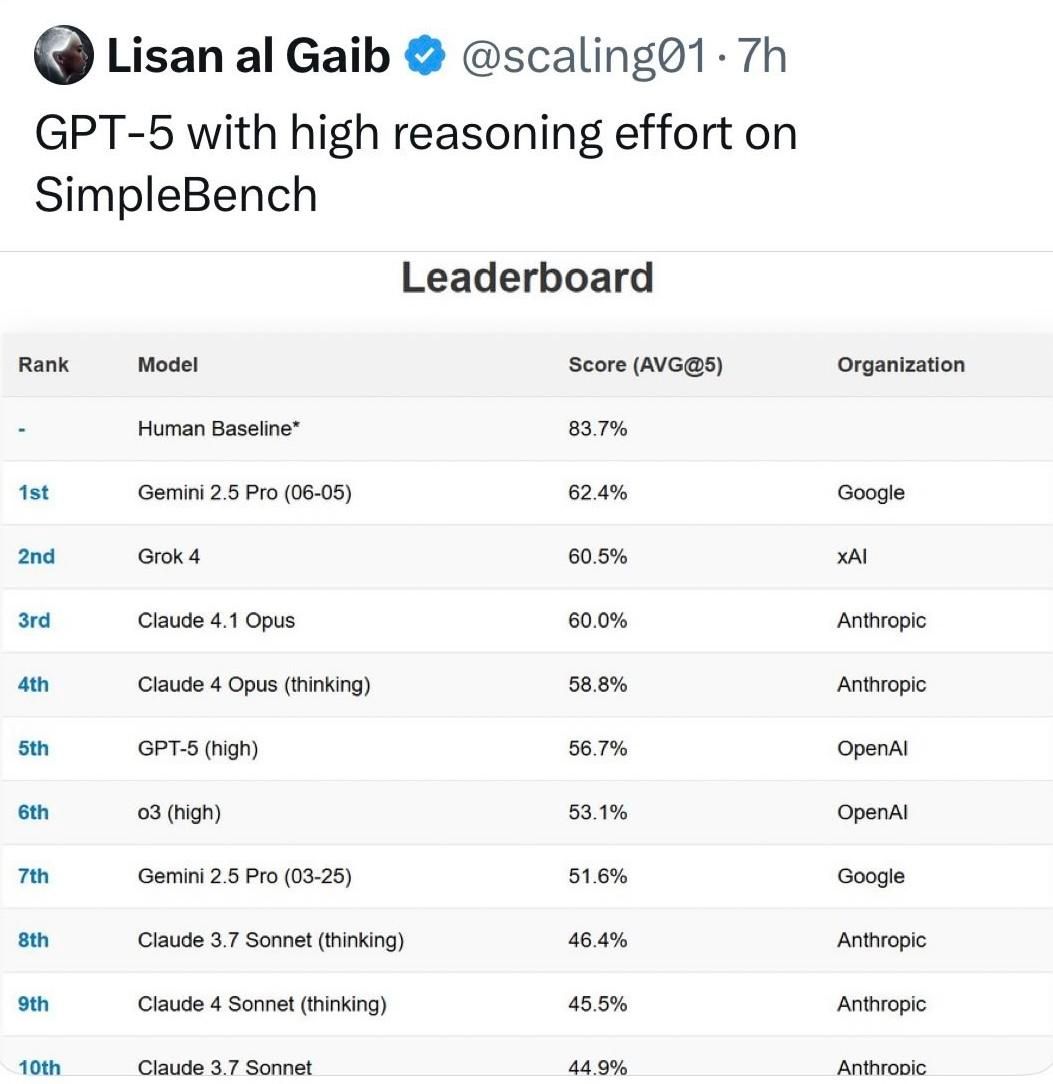The width and height of the screenshot is (1053, 1084).
Task: Click the Grok 4 model name
Action: (169, 557)
